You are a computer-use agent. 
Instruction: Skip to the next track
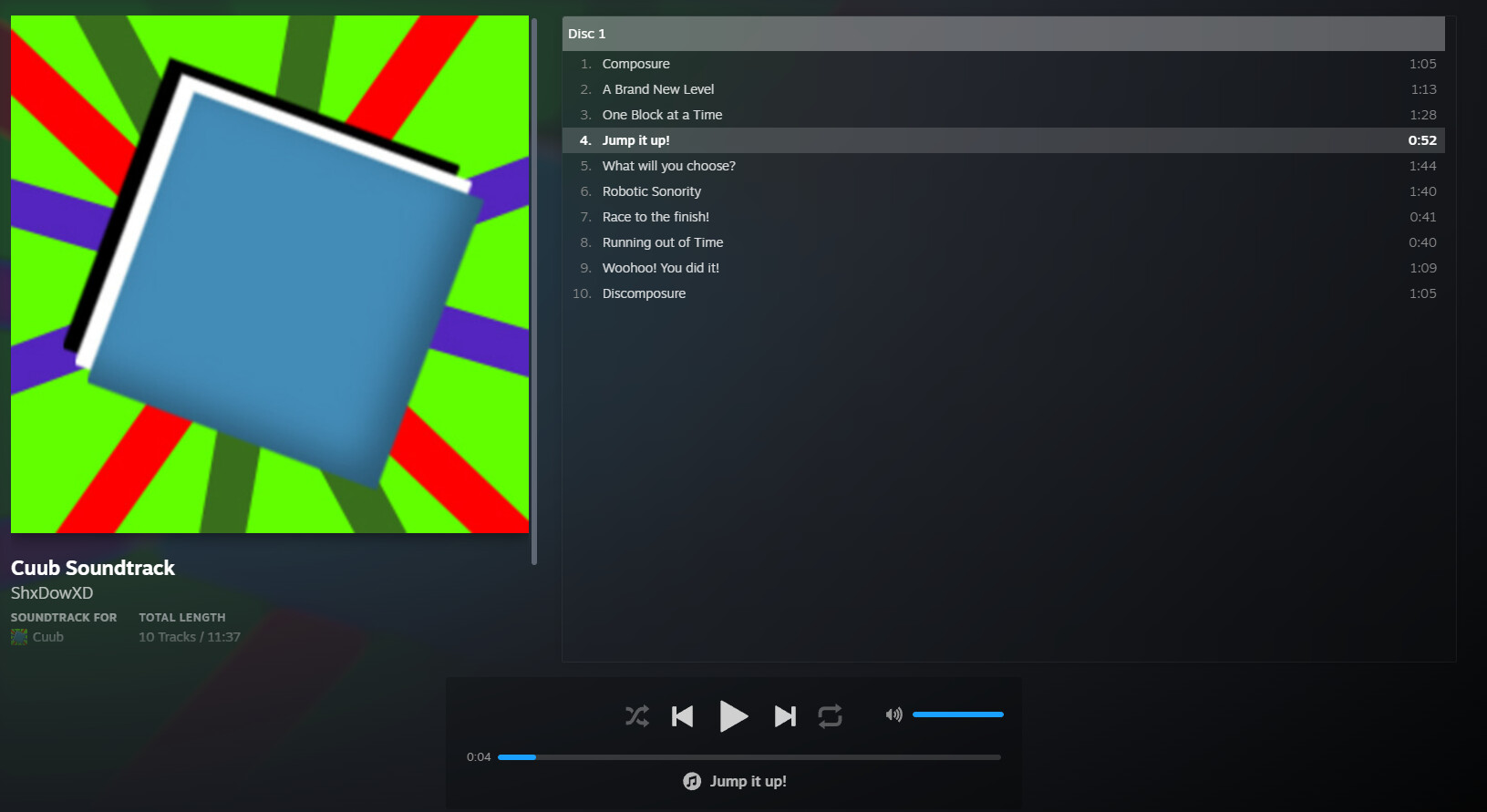click(x=785, y=716)
